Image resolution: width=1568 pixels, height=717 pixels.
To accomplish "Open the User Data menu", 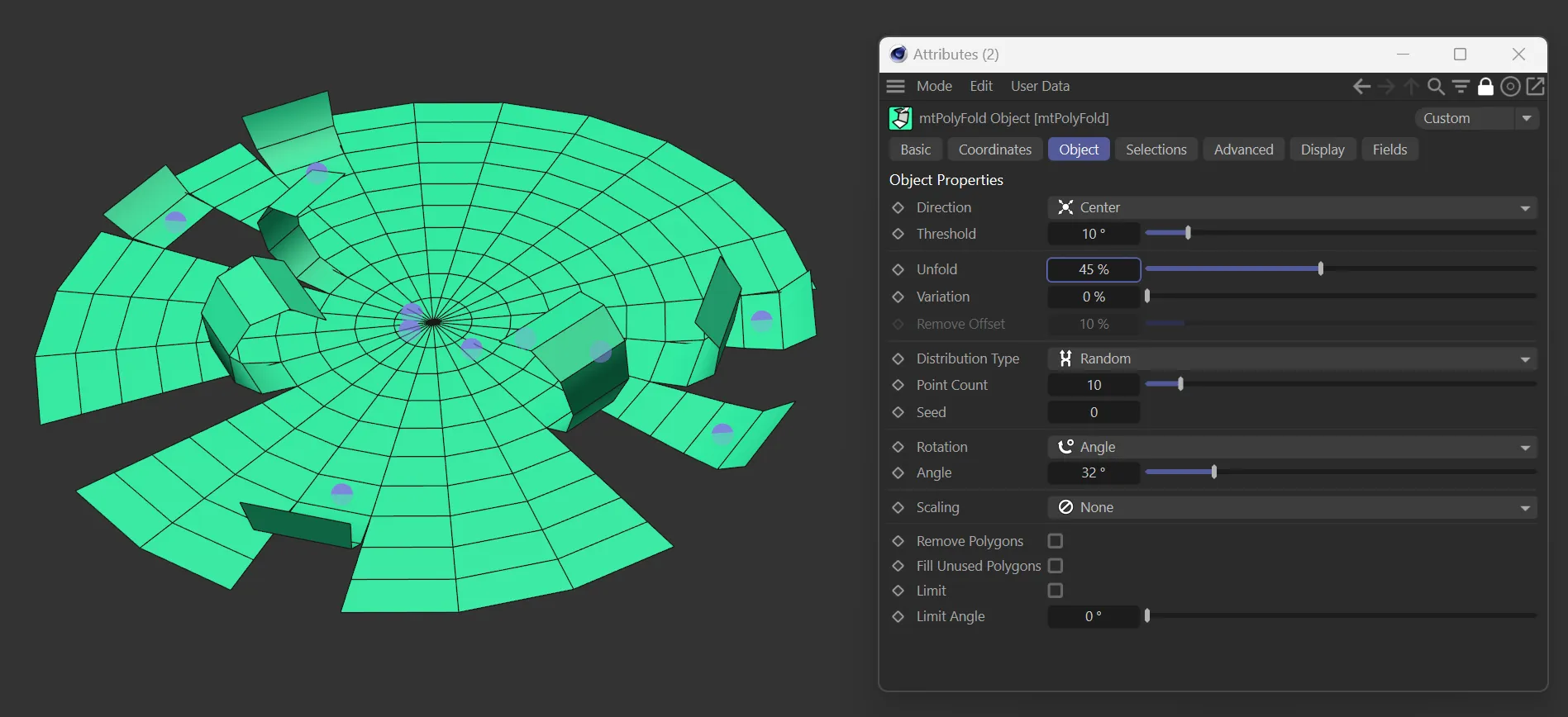I will pyautogui.click(x=1040, y=86).
